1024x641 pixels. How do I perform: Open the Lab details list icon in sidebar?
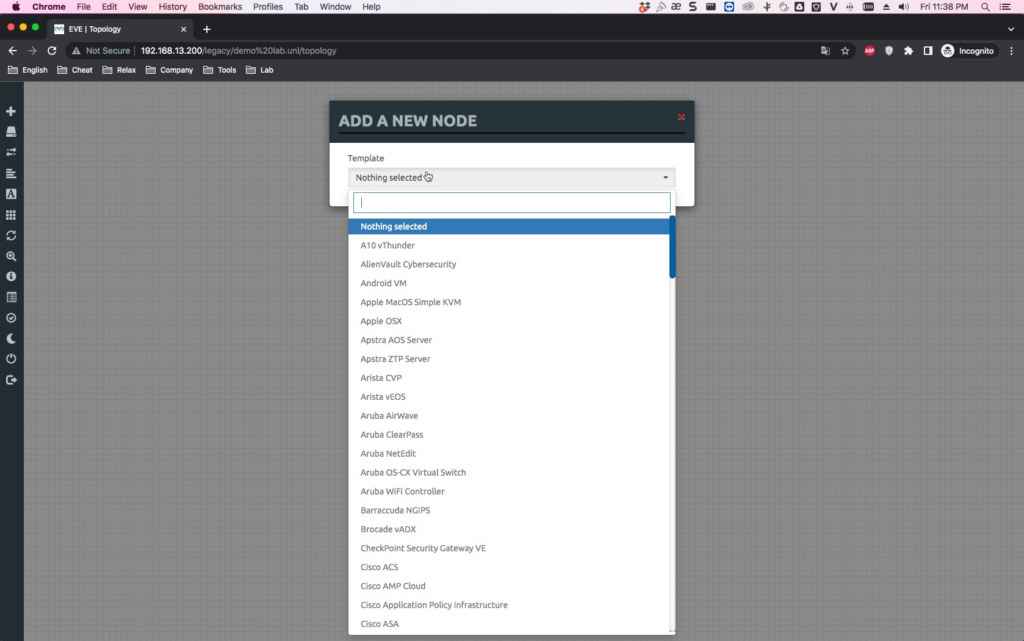click(11, 298)
